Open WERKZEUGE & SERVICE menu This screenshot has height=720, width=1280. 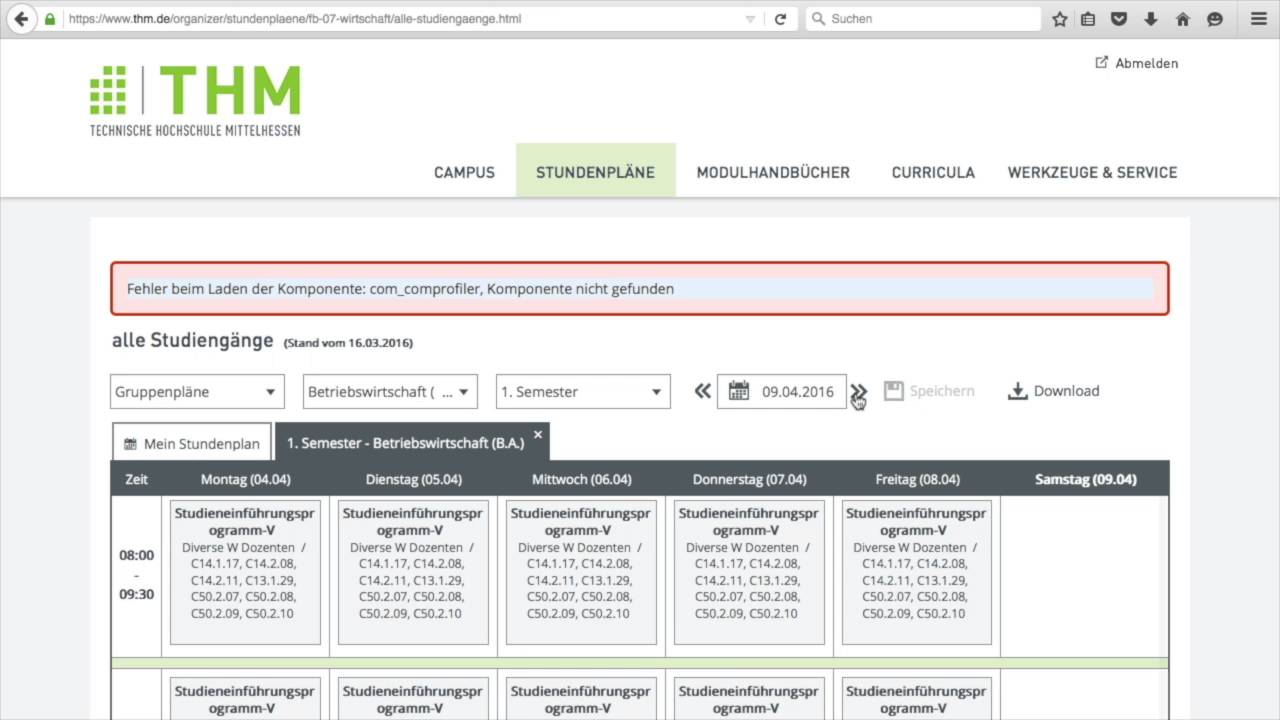point(1092,172)
